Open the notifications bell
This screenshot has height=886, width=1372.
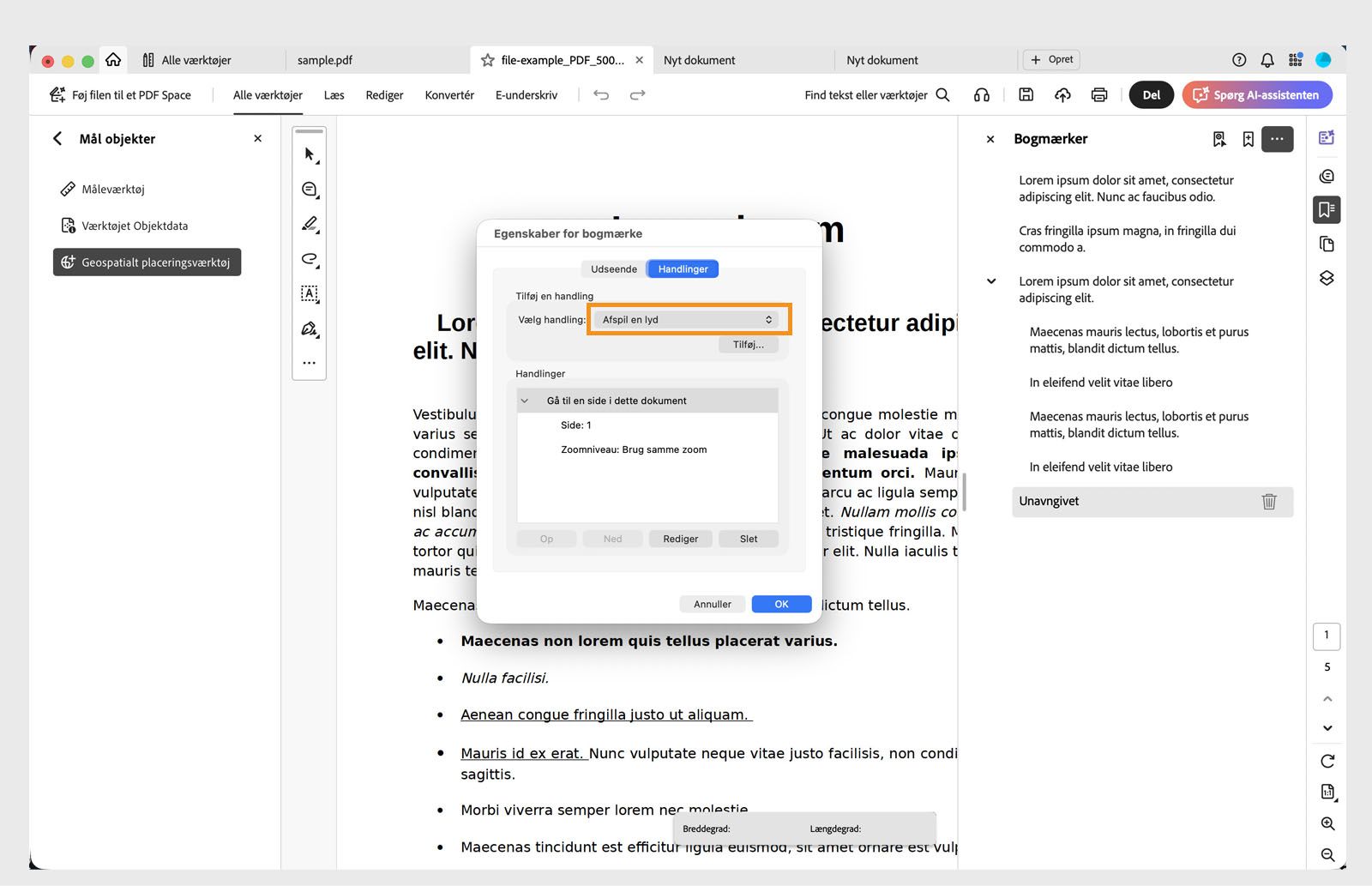tap(1267, 60)
